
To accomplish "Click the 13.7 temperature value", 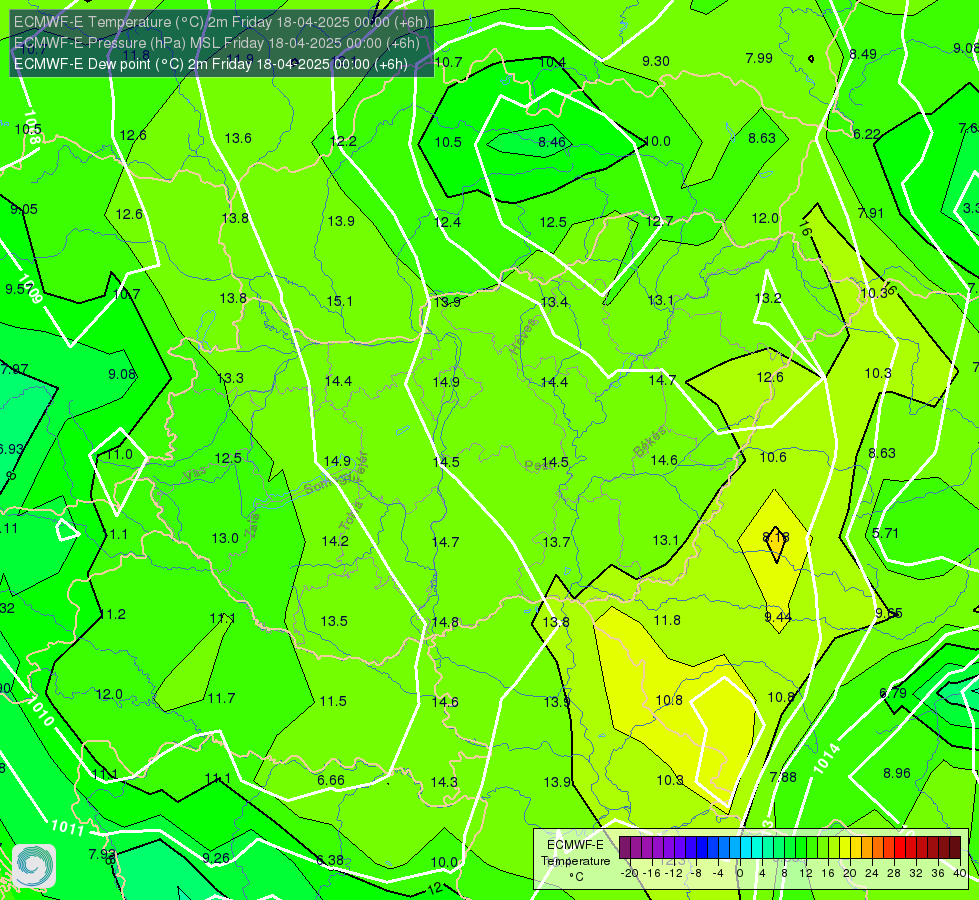I will tap(556, 542).
